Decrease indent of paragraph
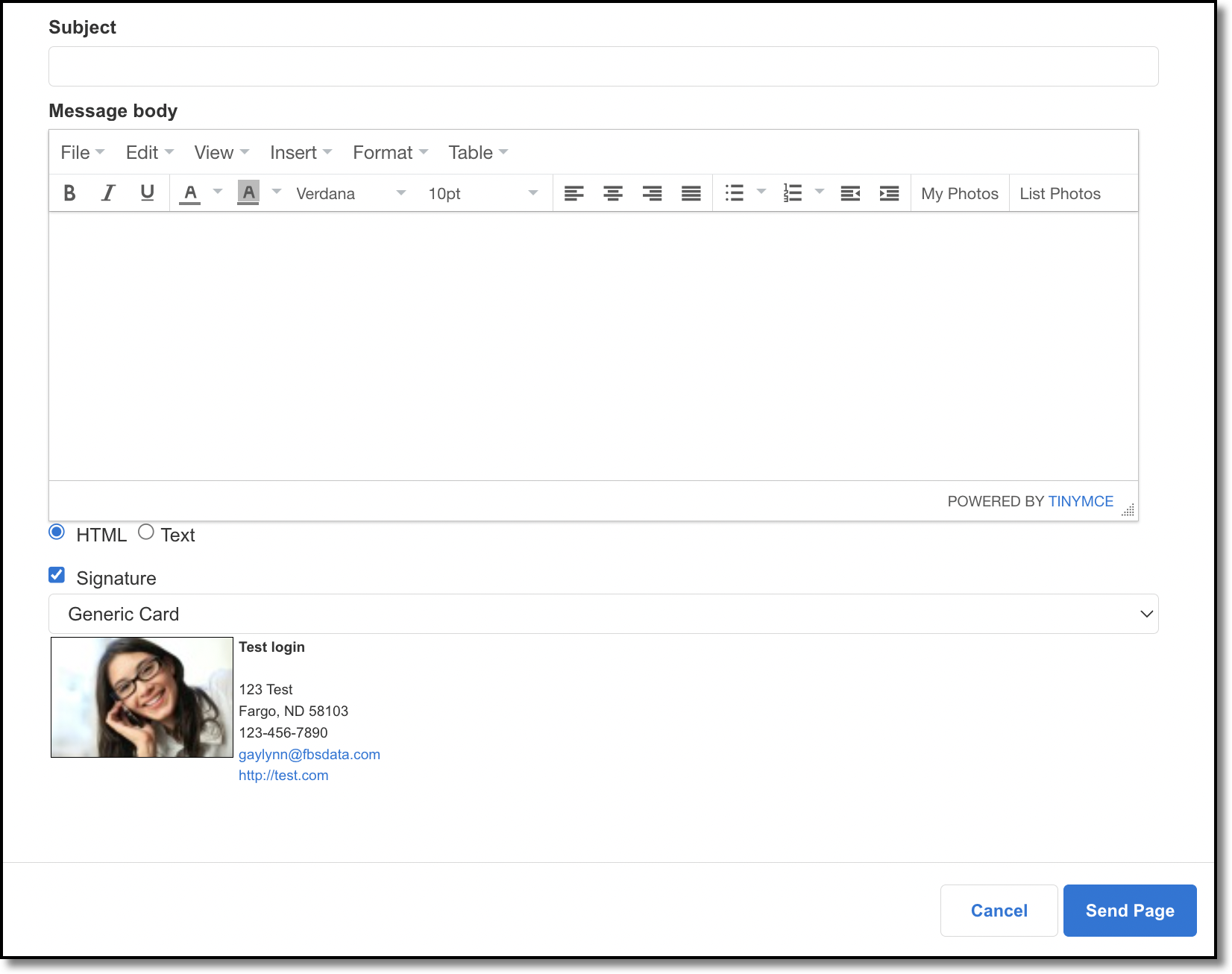The image size is (1232, 974). tap(850, 193)
